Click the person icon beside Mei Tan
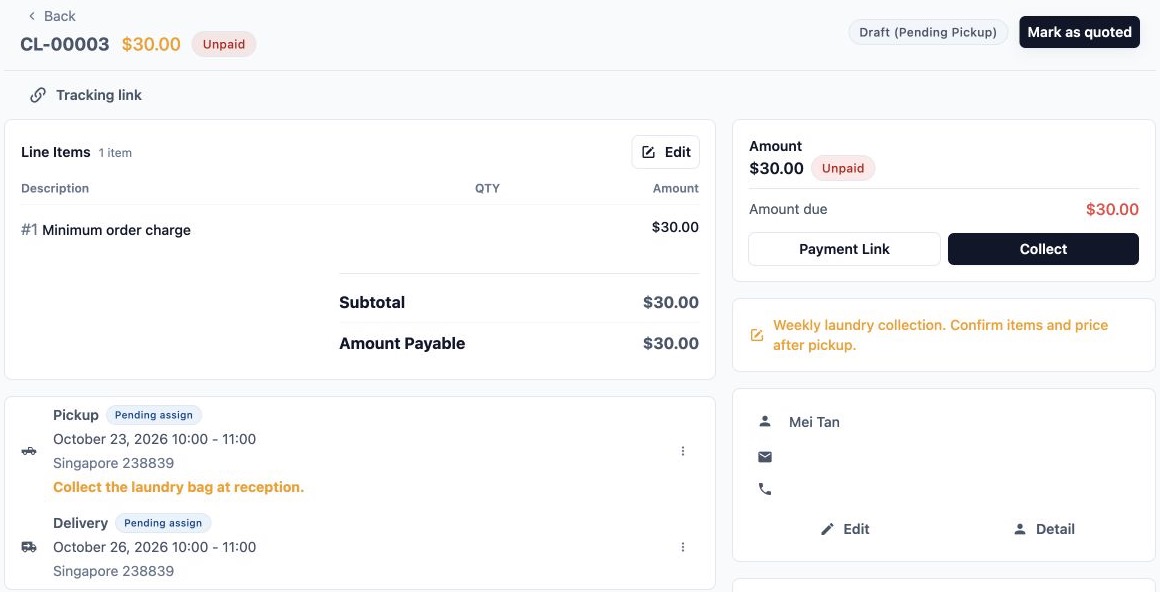Viewport: 1160px width, 592px height. click(x=765, y=422)
